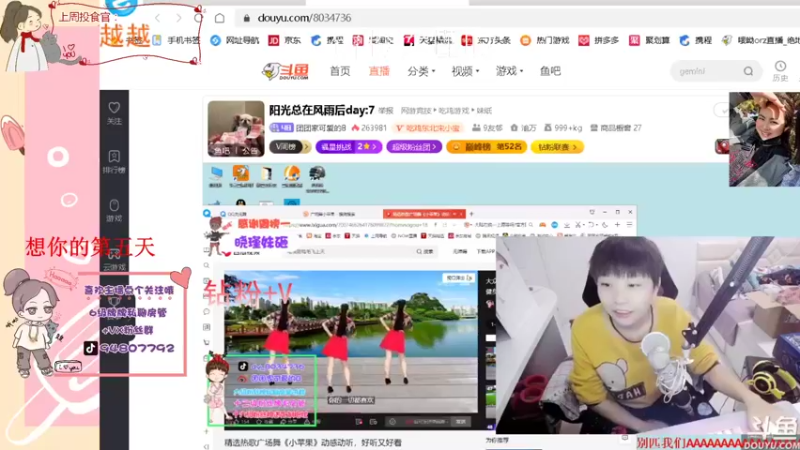Viewport: 800px width, 450px height.
Task: Click the streamer avatar thumbnail
Action: click(x=236, y=129)
